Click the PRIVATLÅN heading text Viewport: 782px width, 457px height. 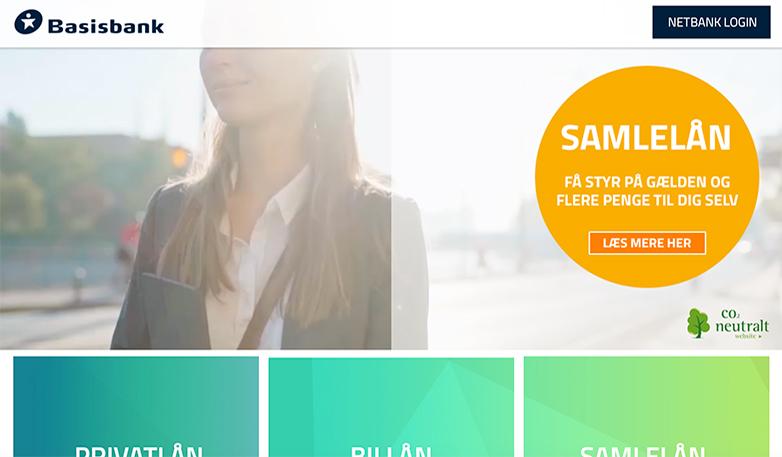(x=138, y=451)
